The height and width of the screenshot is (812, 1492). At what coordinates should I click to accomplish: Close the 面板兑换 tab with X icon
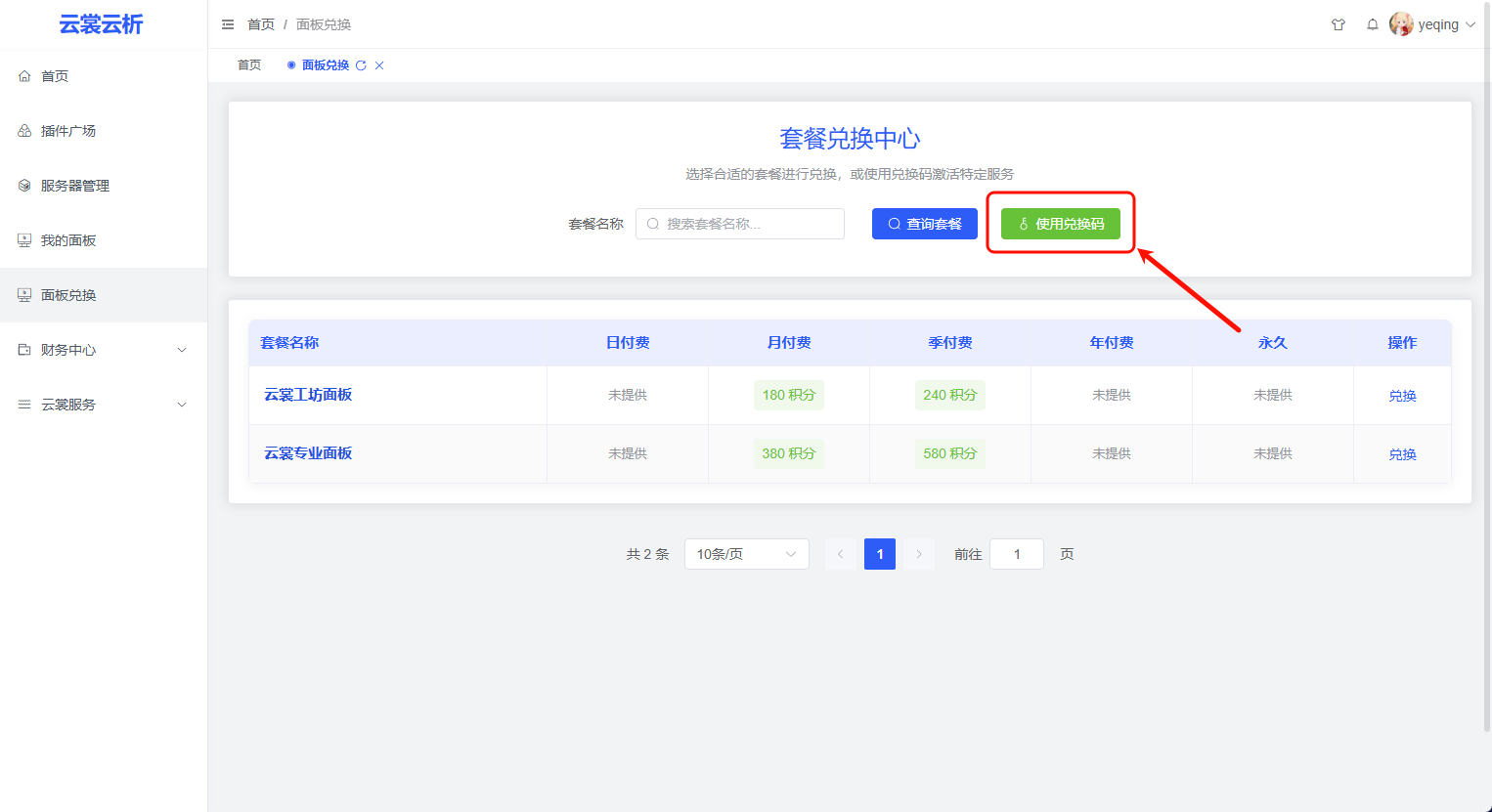coord(379,65)
